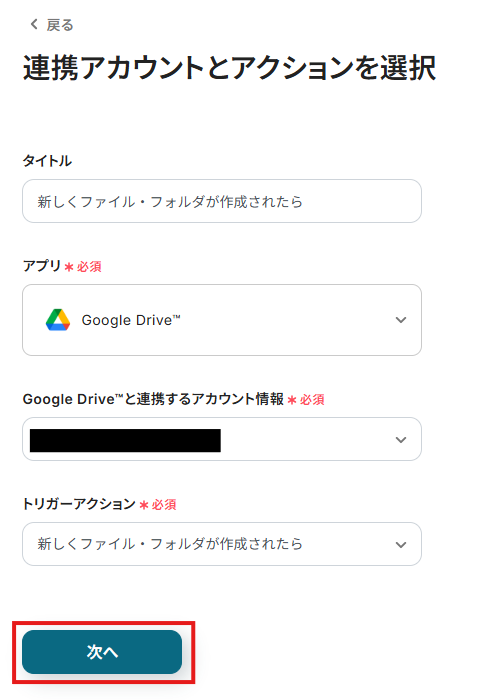Click the 必須 mark beside account info label
493x700 pixels.
tap(312, 400)
